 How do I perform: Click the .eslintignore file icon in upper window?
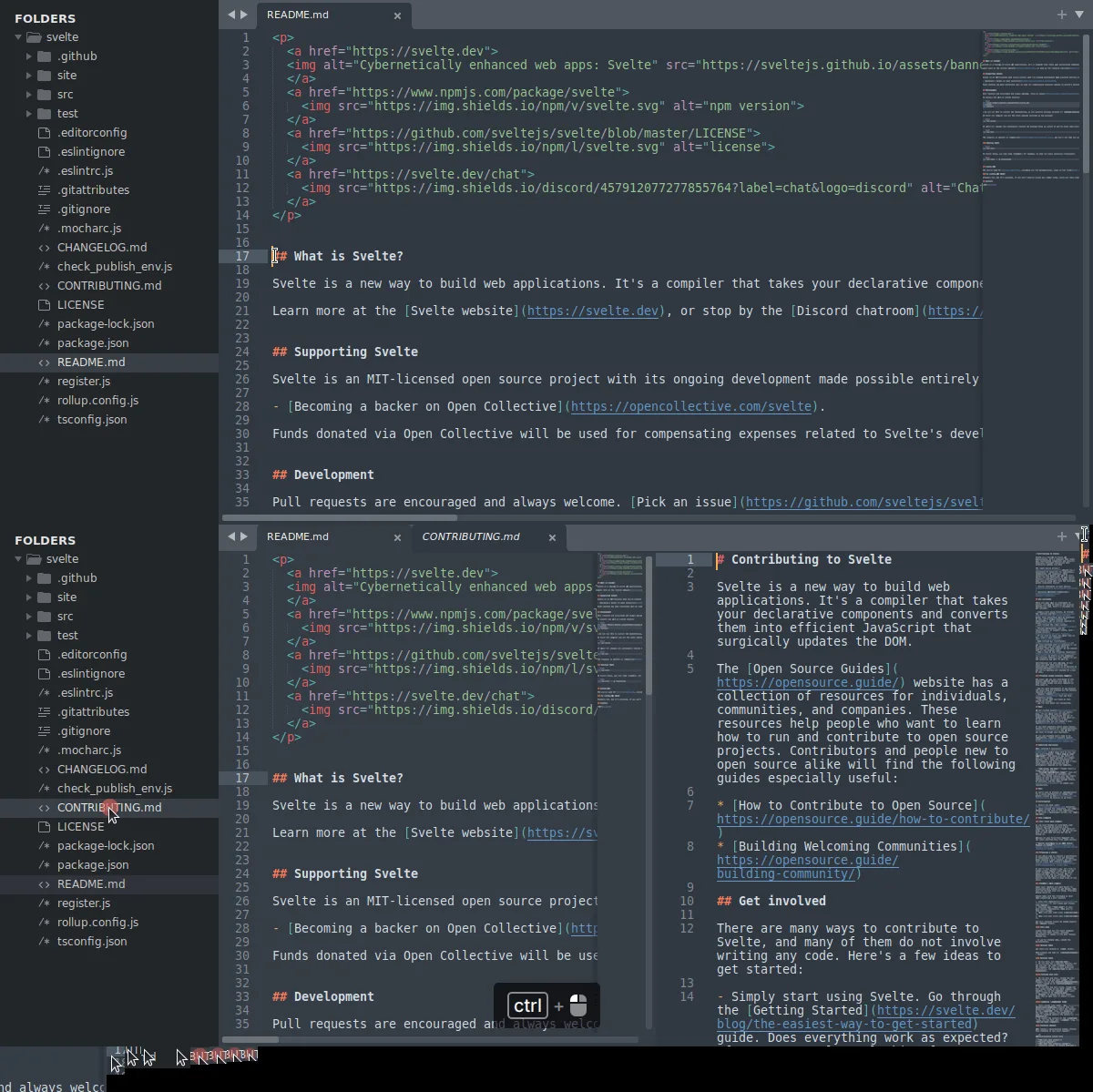[44, 152]
